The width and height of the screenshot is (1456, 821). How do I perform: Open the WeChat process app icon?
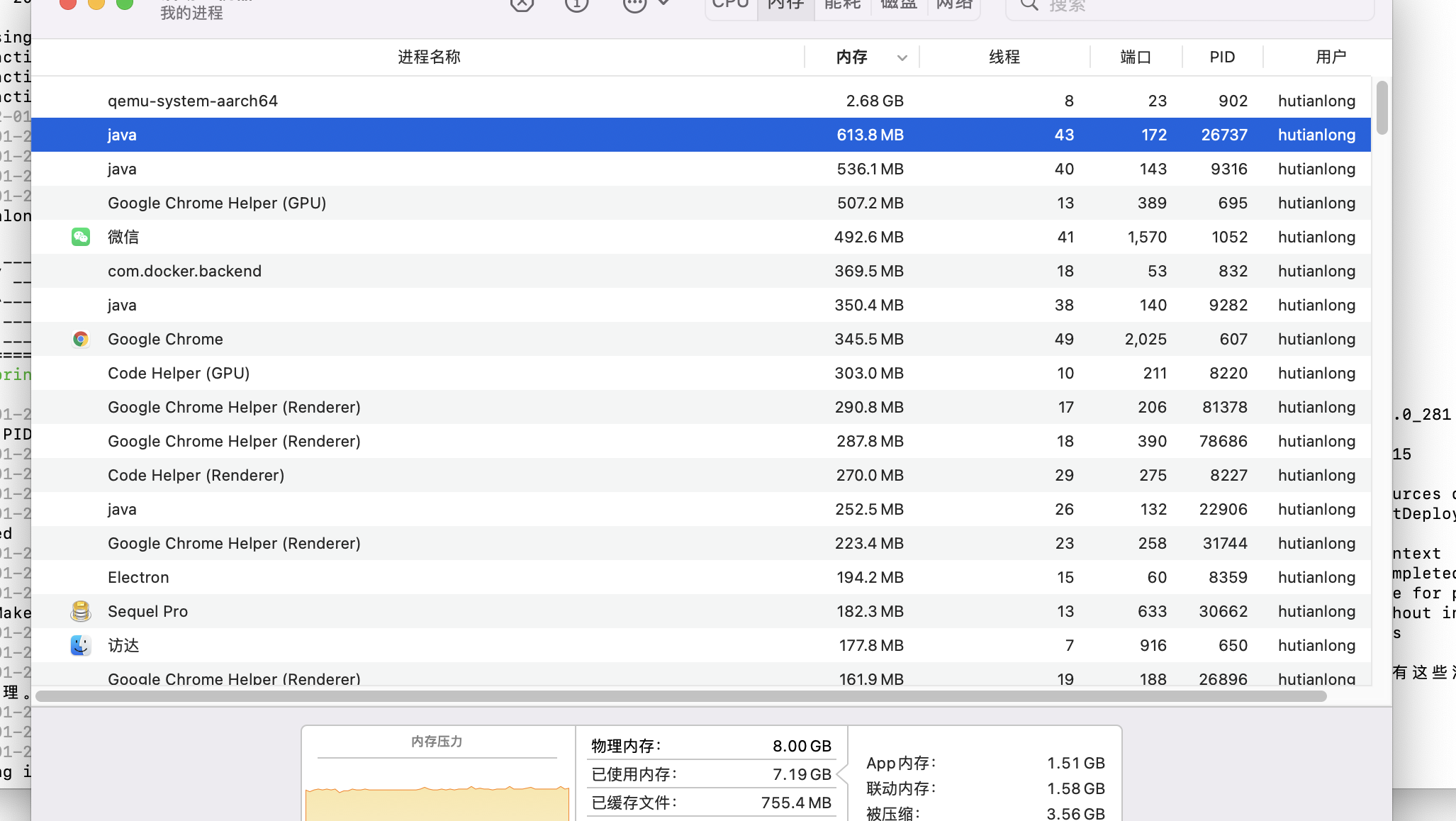tap(81, 237)
